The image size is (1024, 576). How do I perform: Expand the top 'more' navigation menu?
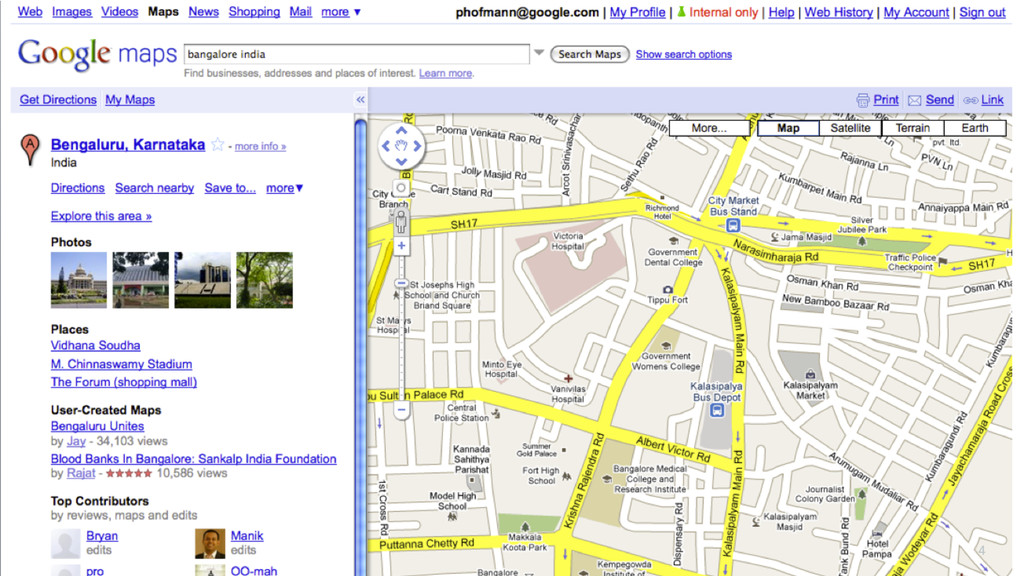(x=341, y=12)
